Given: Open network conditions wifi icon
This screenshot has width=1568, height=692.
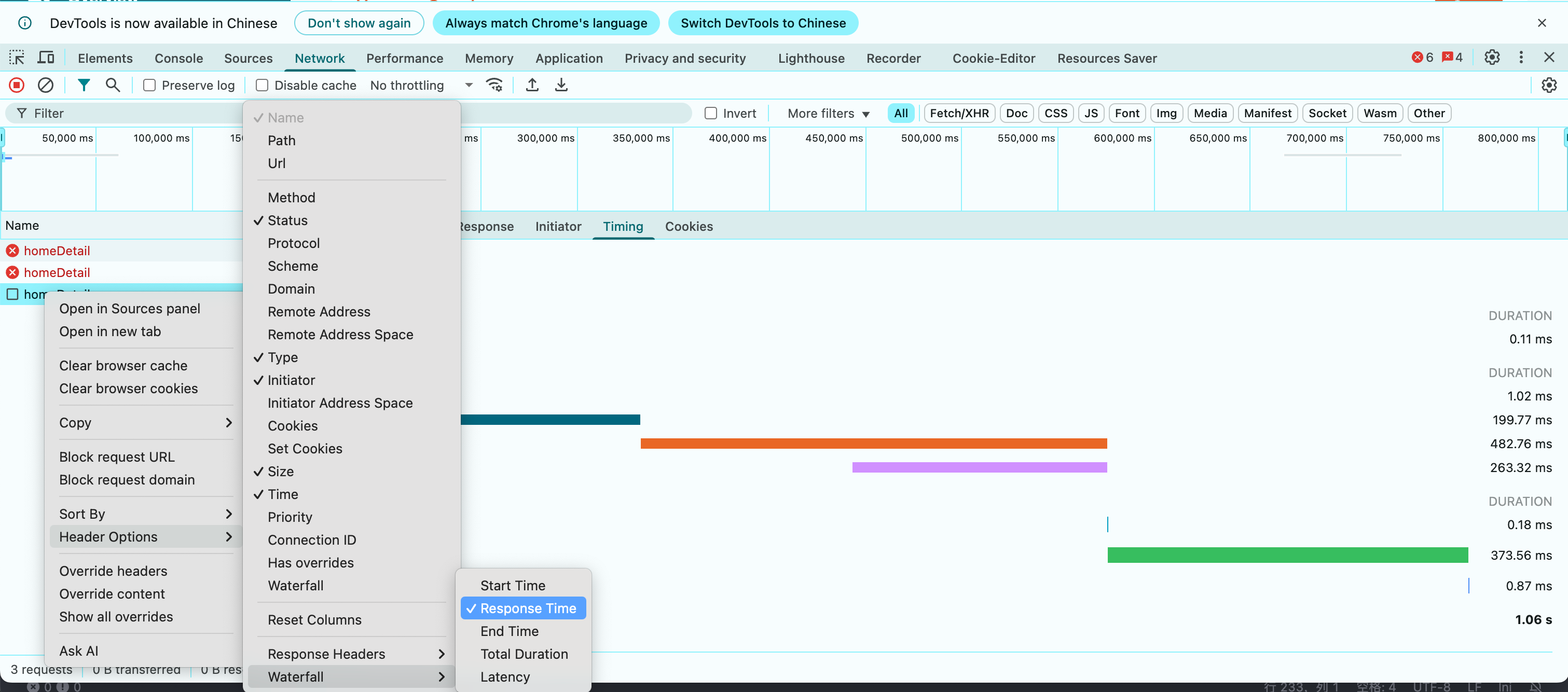Looking at the screenshot, I should click(494, 85).
